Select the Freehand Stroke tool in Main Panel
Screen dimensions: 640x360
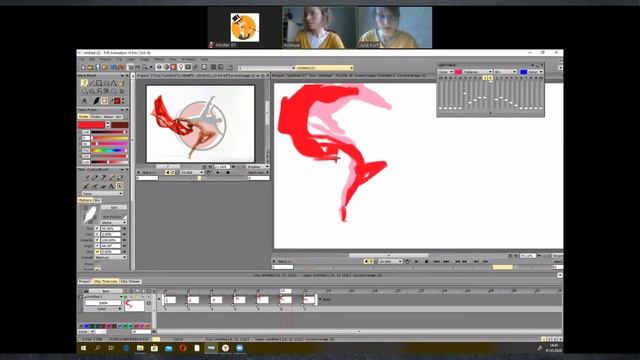84,83
